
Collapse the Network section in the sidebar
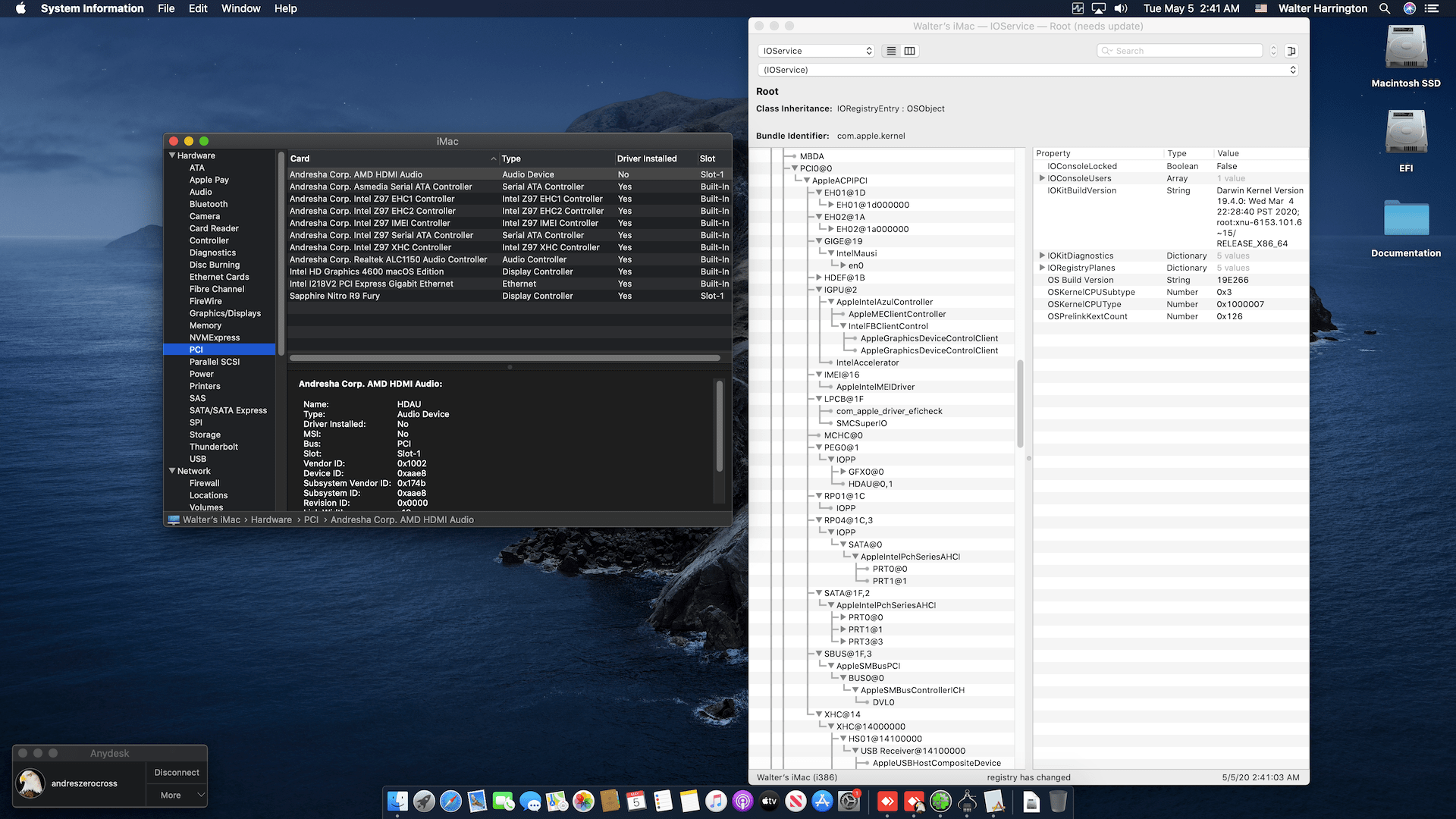[x=172, y=471]
